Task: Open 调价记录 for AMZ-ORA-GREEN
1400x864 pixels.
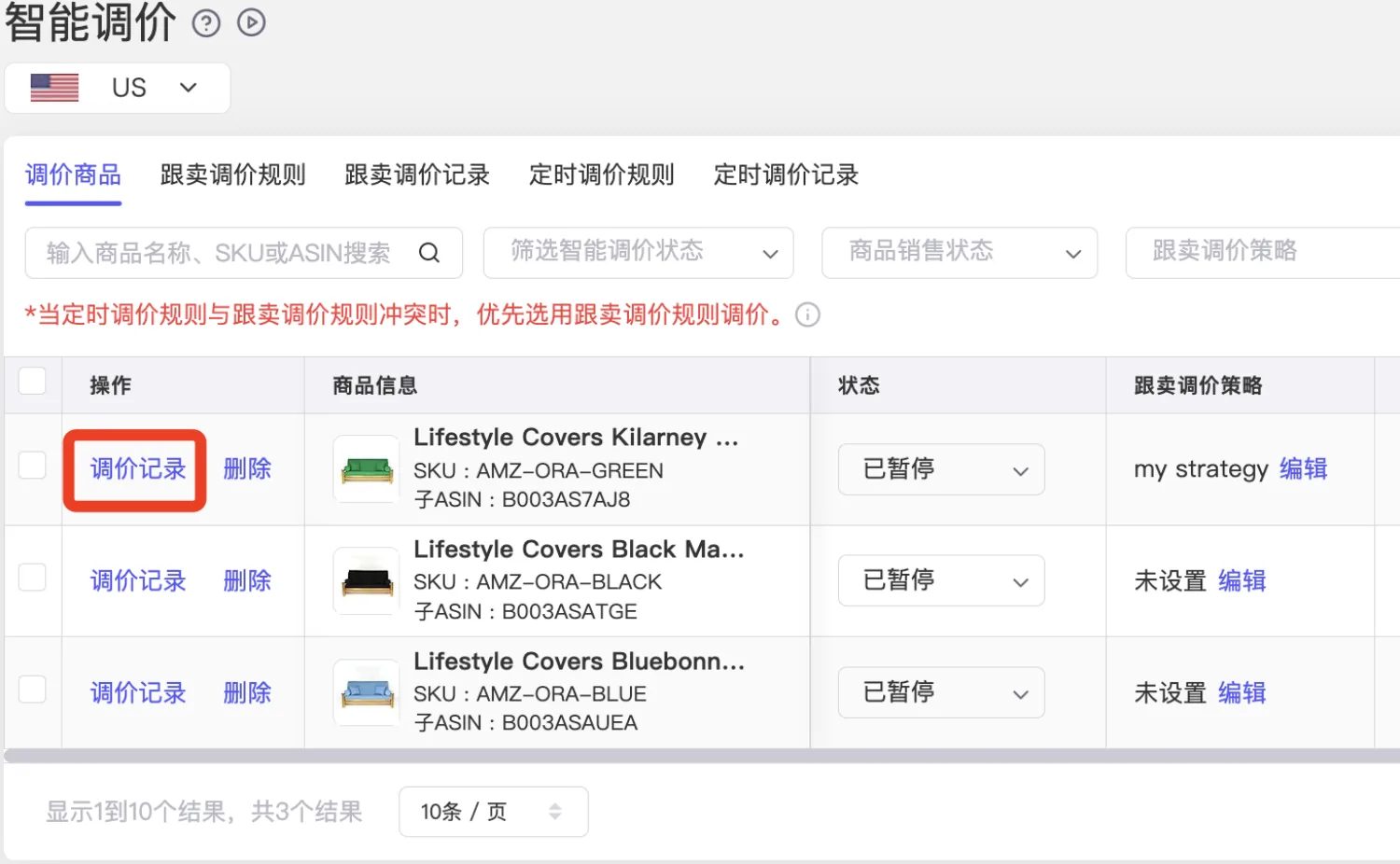Action: [x=138, y=469]
